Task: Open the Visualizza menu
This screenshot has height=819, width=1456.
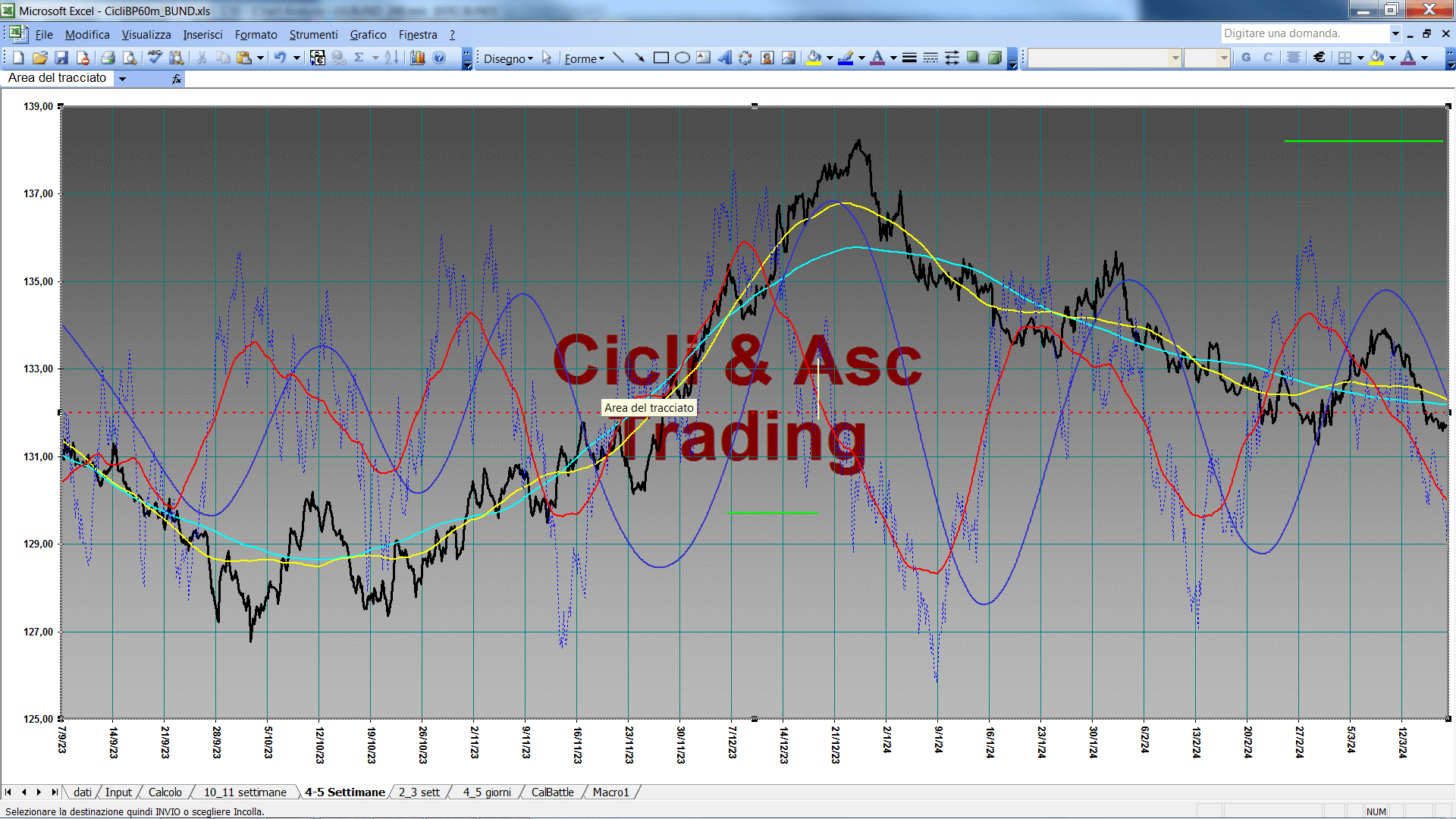Action: (x=146, y=35)
